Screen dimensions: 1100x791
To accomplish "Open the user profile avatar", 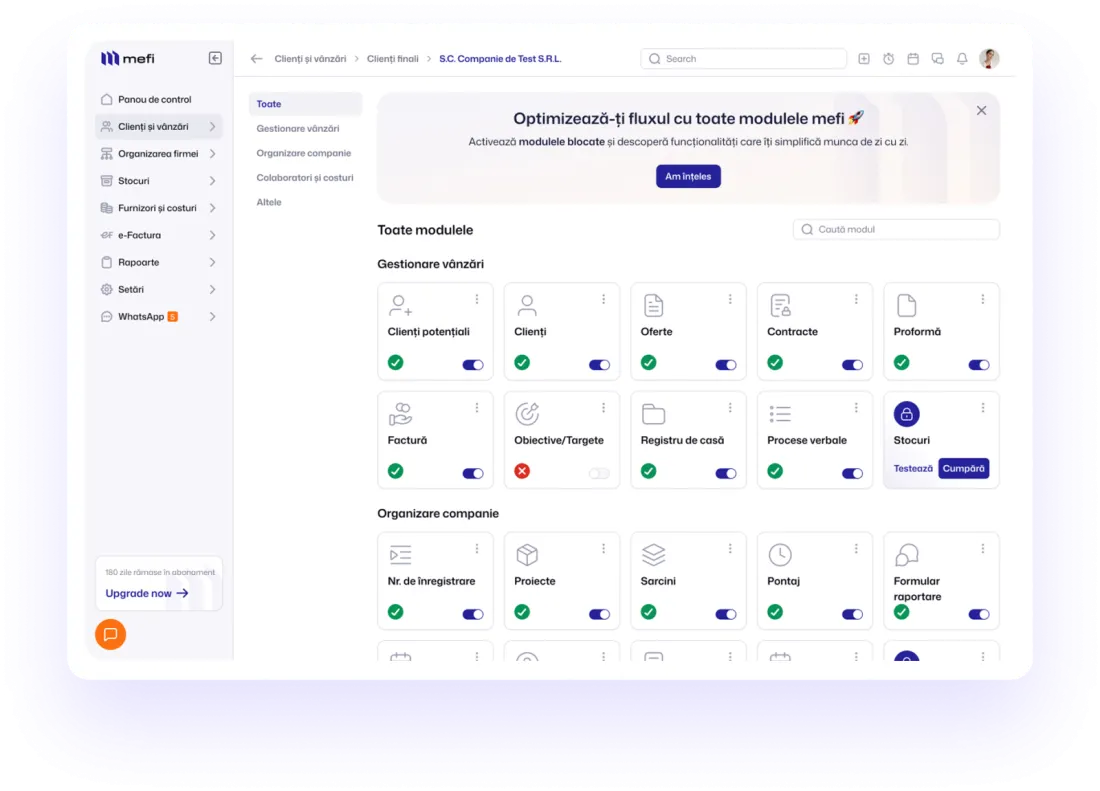I will [989, 59].
